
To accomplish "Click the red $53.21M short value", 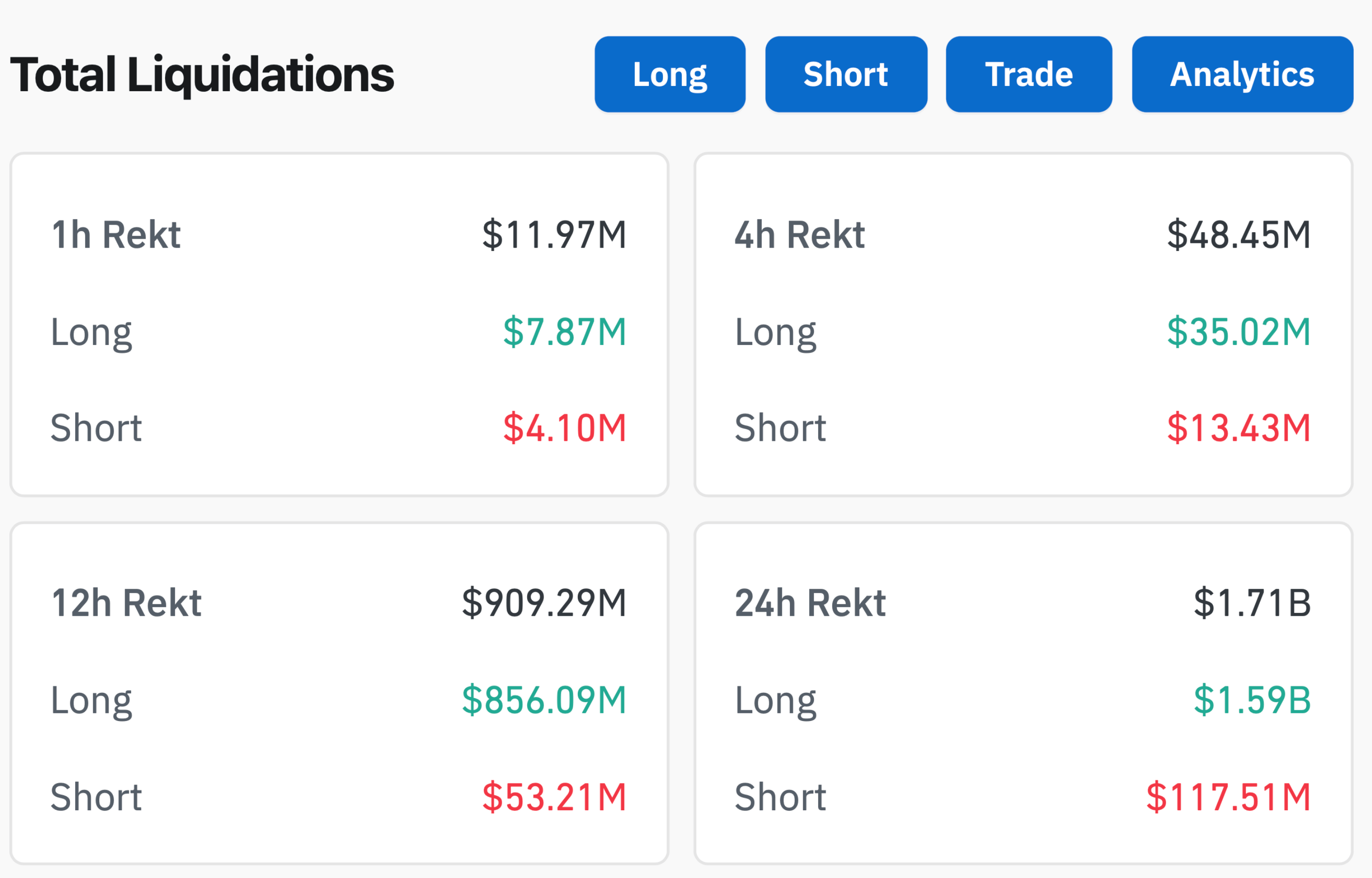I will [554, 797].
